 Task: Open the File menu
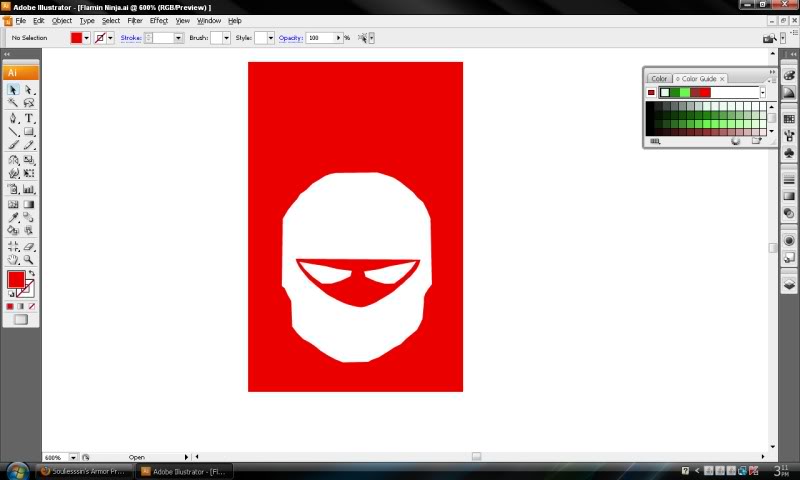point(20,21)
